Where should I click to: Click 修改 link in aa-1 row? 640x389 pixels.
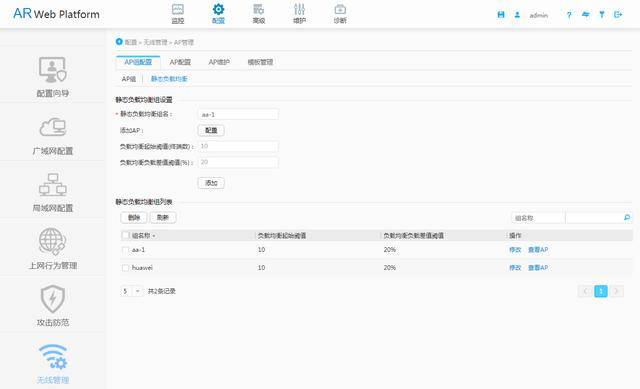click(515, 250)
